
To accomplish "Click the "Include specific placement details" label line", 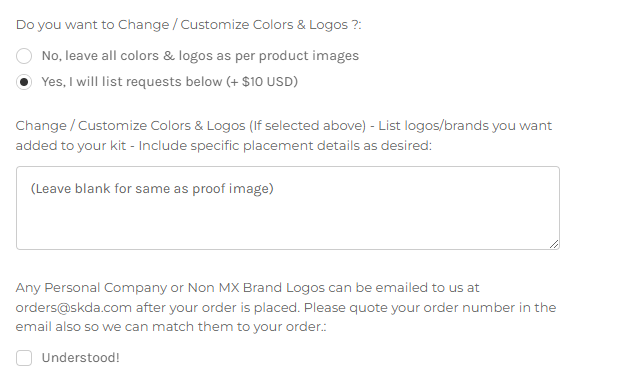I will point(285,146).
